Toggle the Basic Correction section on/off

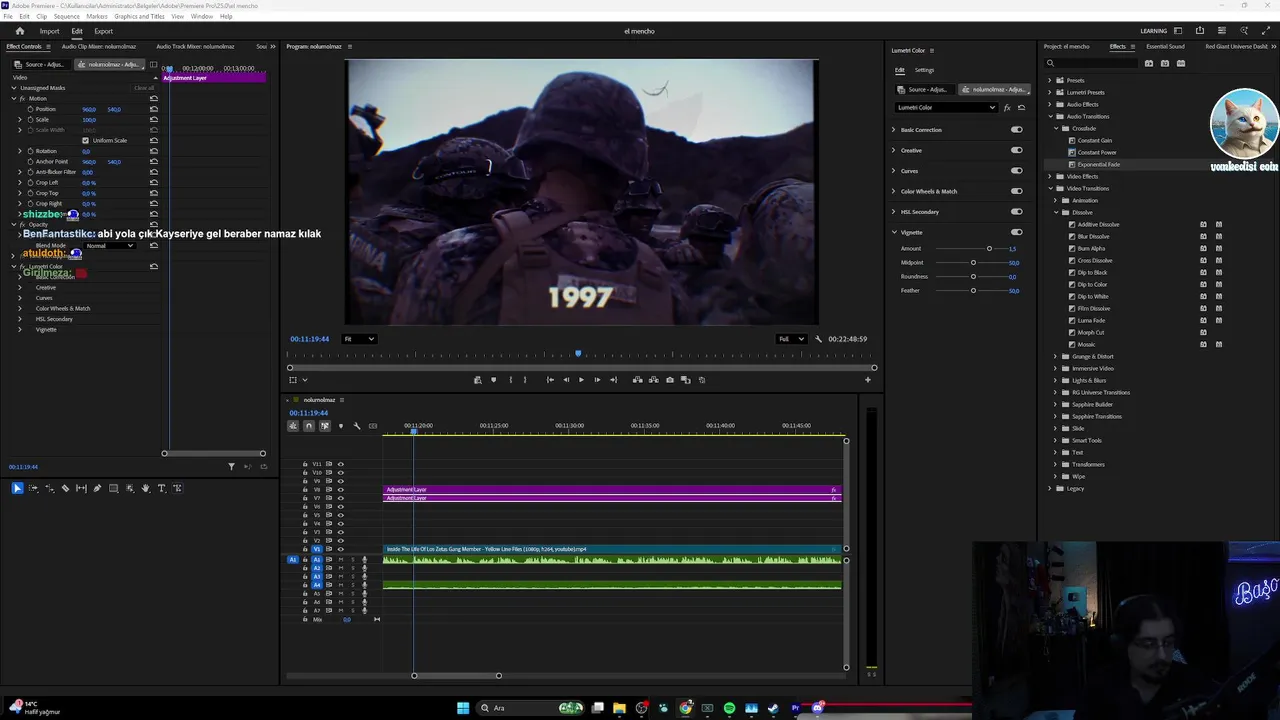(1017, 129)
